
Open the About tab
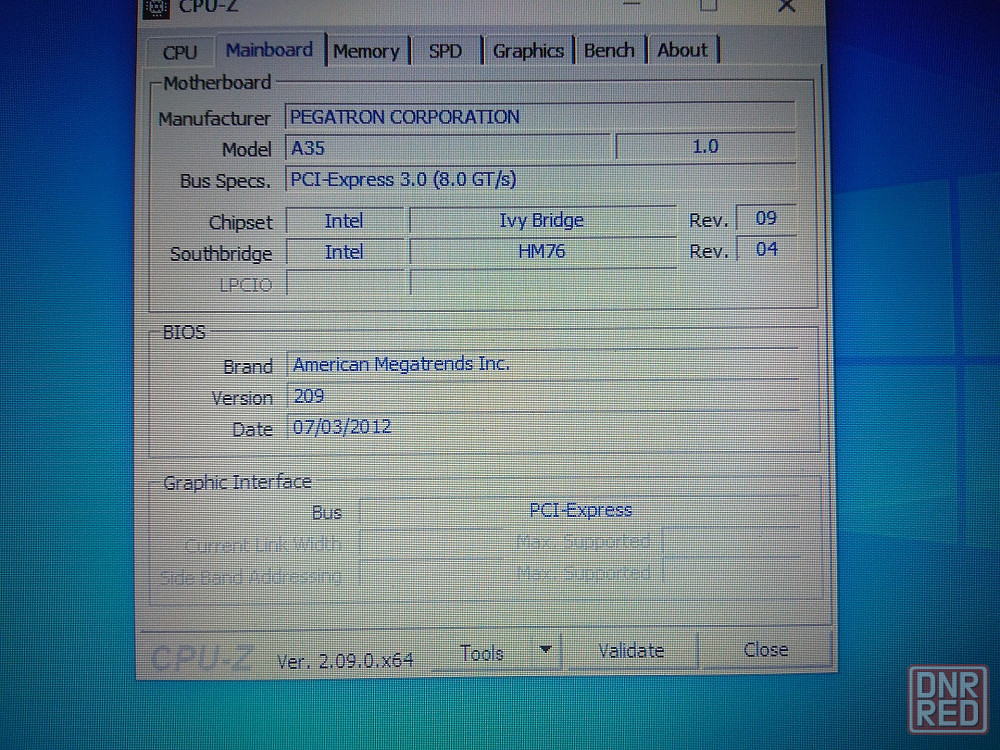682,50
